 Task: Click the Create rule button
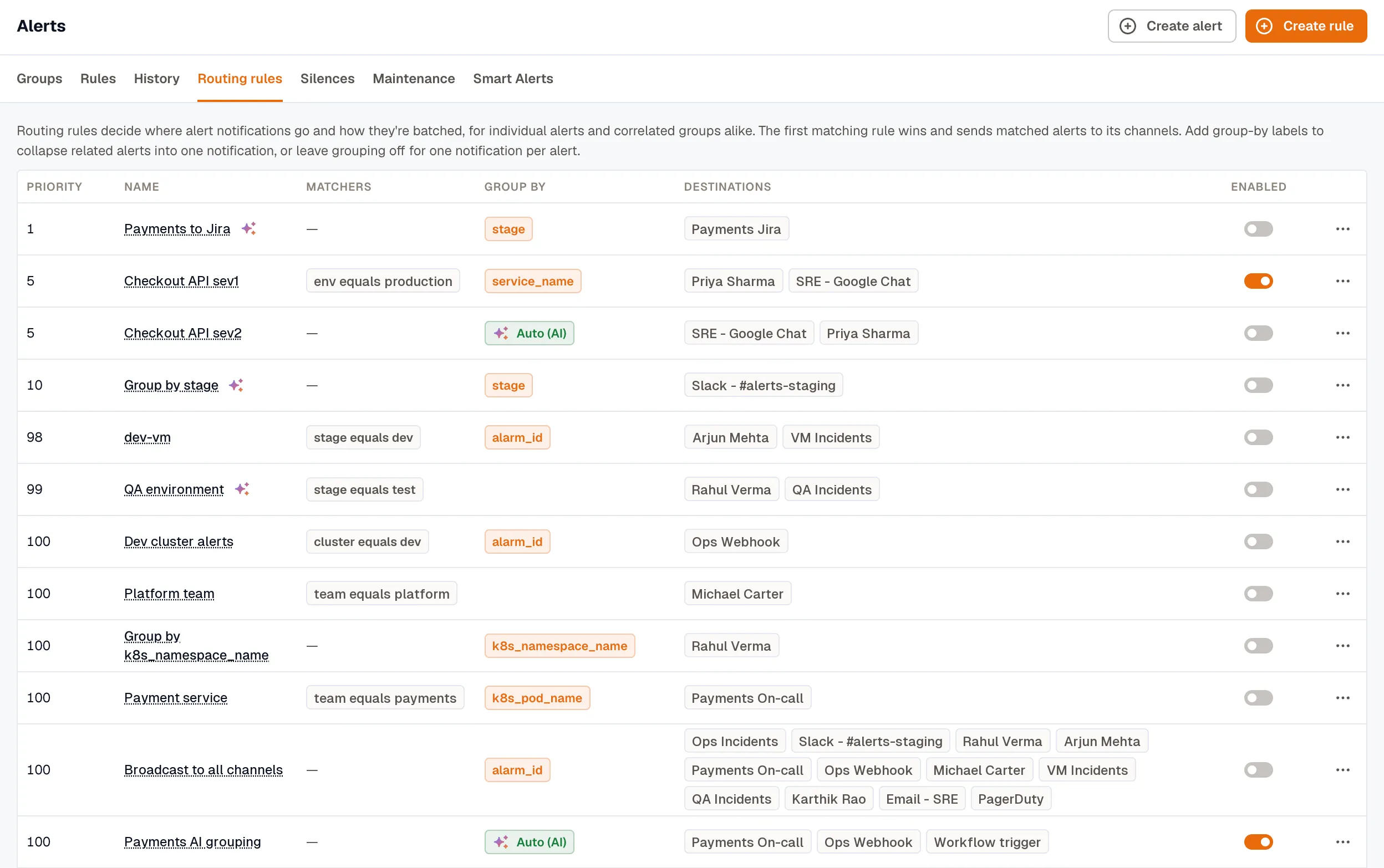(x=1305, y=26)
